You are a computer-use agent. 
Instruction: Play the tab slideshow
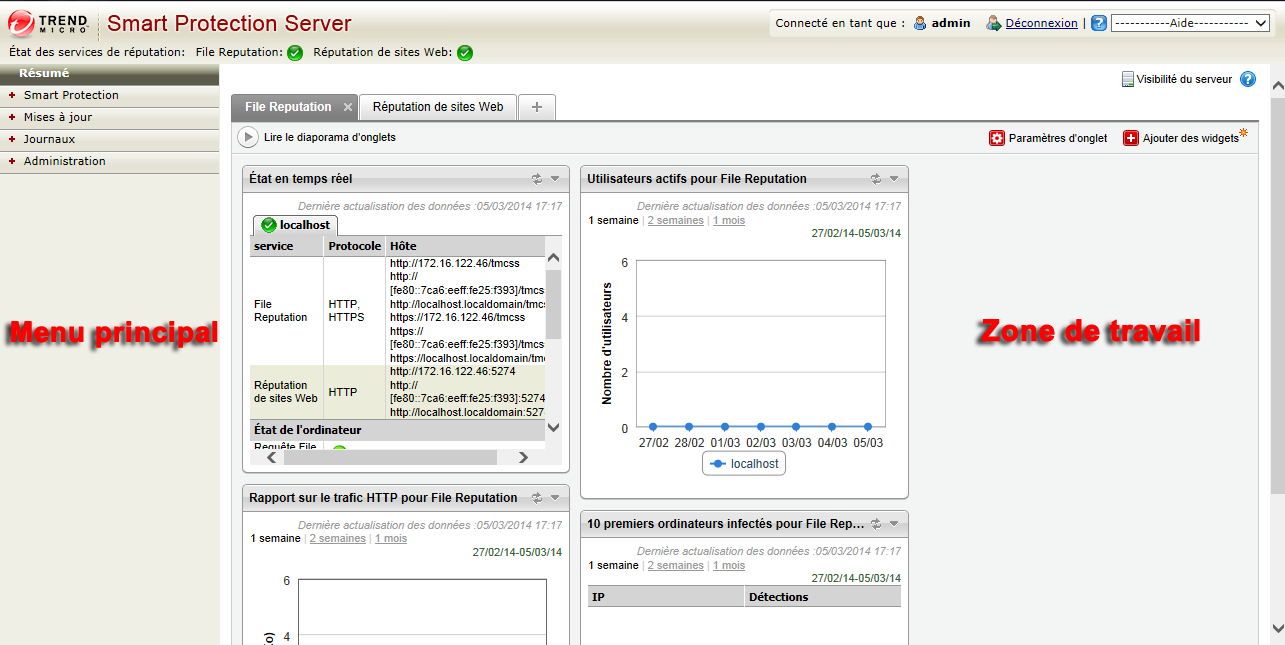(x=247, y=138)
